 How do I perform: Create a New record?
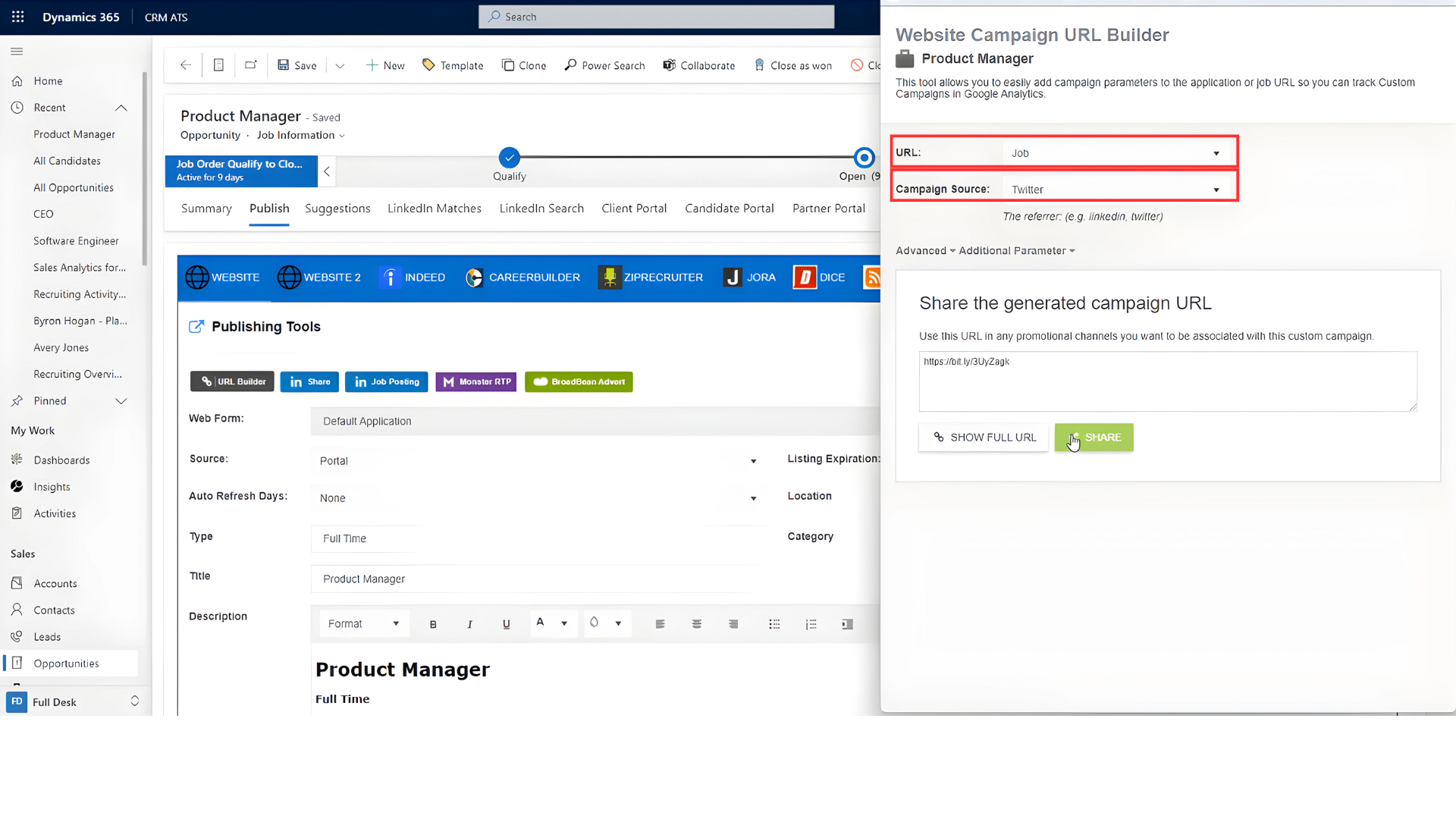[385, 65]
